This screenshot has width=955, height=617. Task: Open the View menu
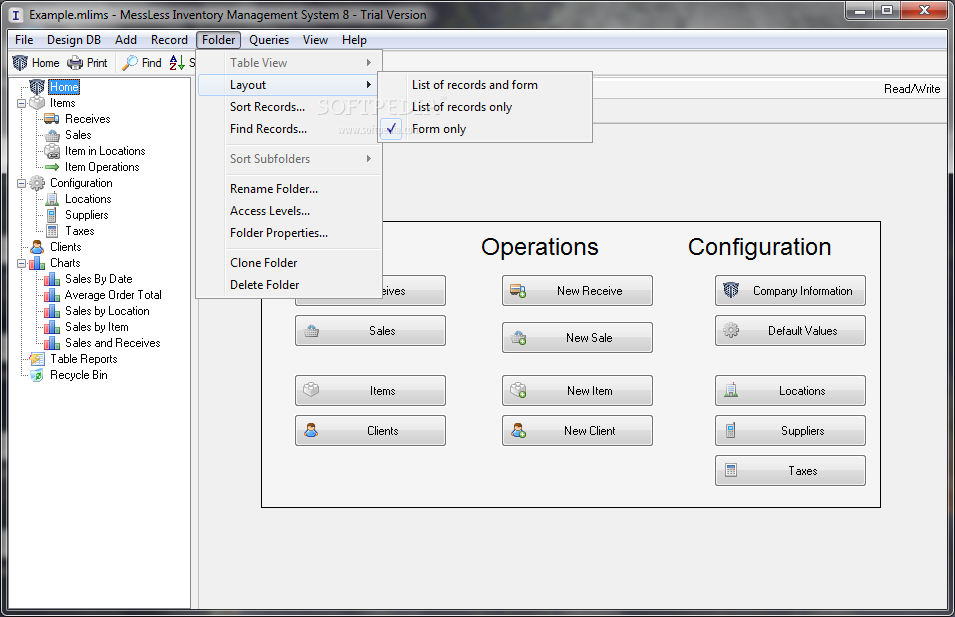coord(315,40)
